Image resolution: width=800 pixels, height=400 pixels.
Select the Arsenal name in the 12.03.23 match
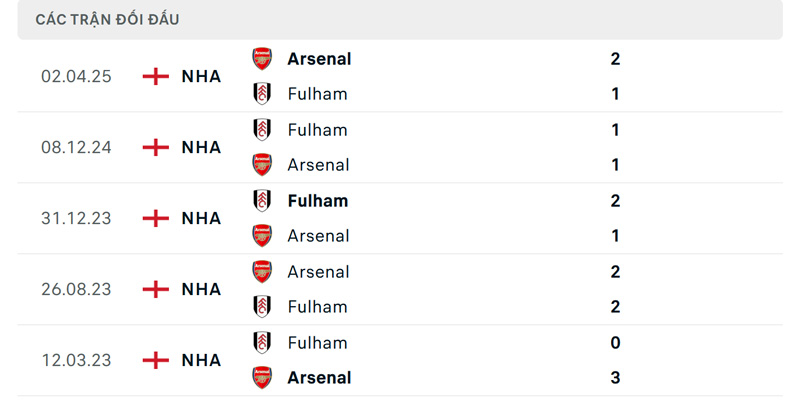pyautogui.click(x=319, y=378)
